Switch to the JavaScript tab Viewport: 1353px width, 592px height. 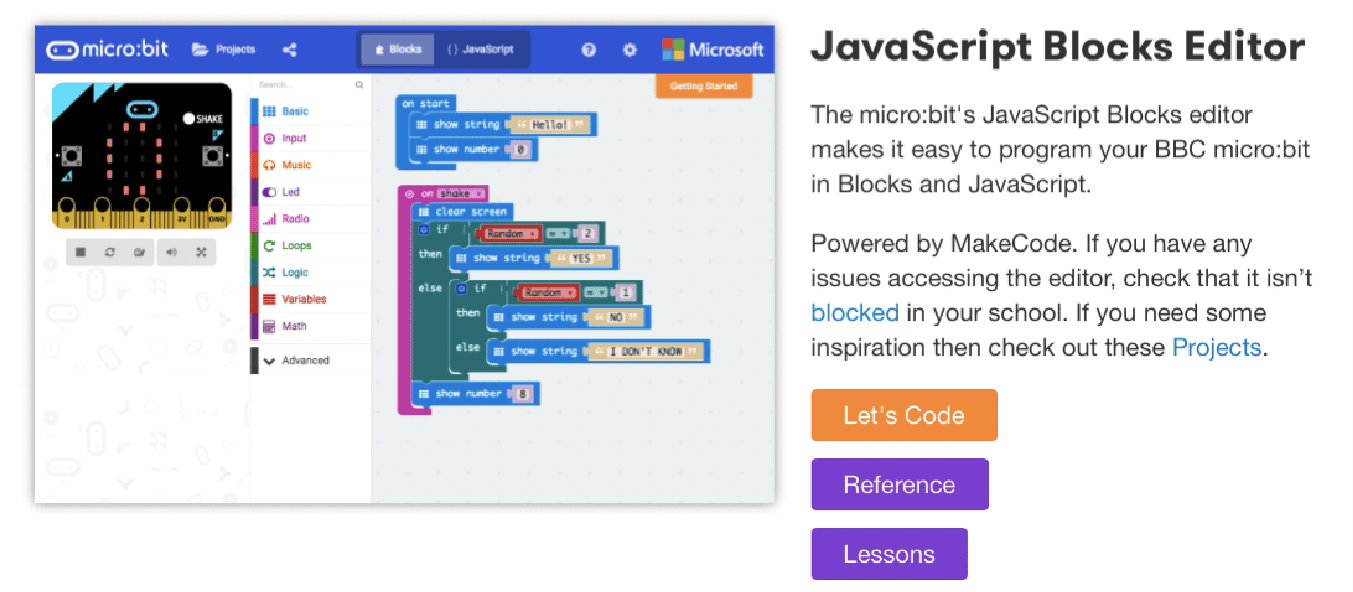click(x=480, y=49)
